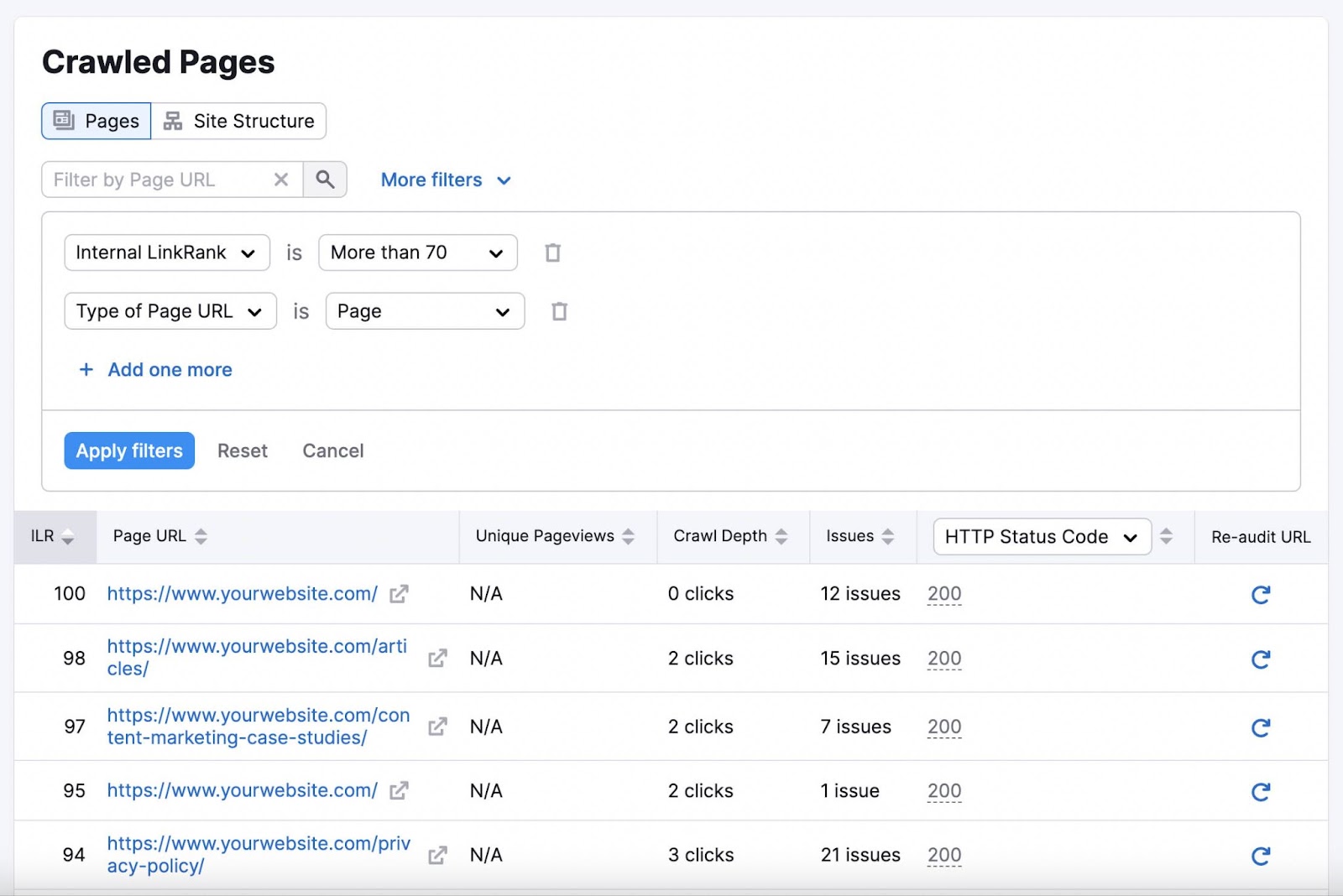Remove the Type of Page URL rule with trash icon
Screen dimensions: 1343x896
point(559,311)
